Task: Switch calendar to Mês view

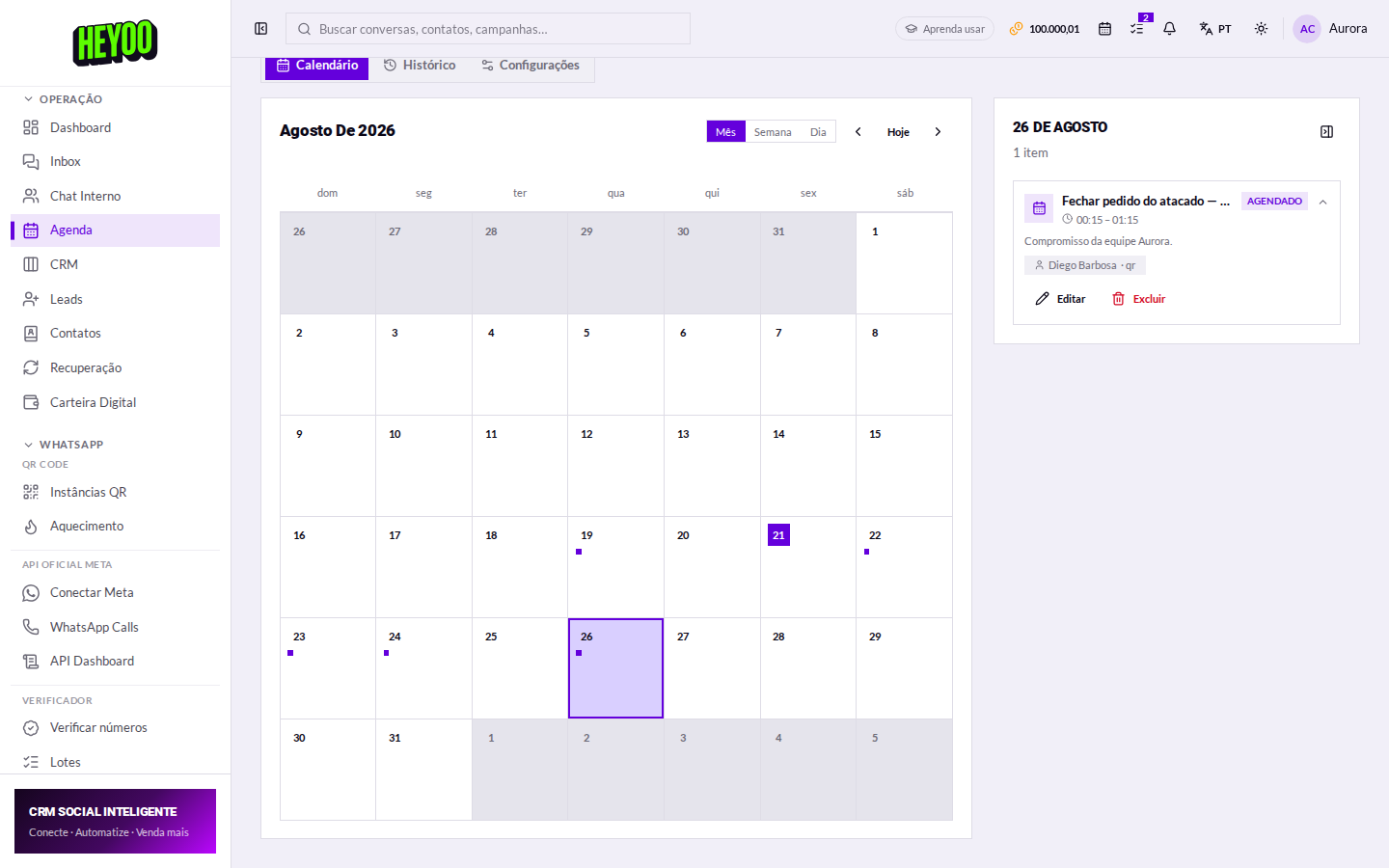Action: [726, 132]
